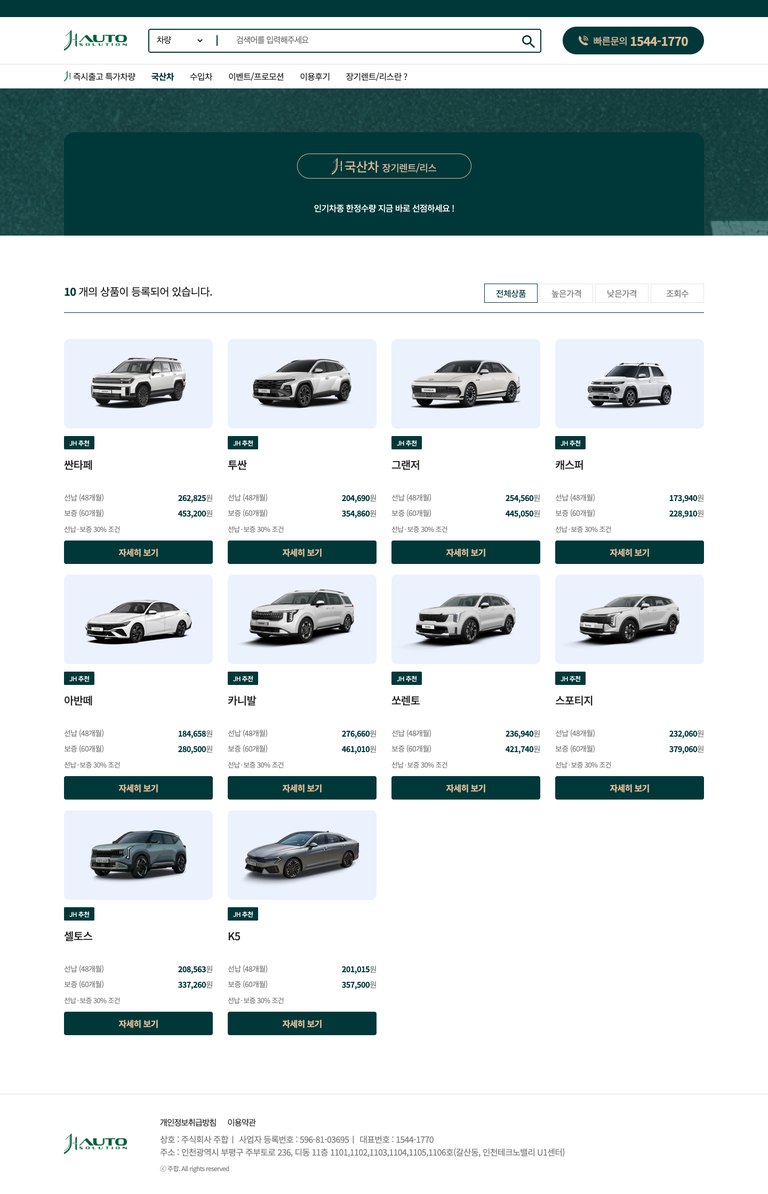Open the 차량 search category dropdown
This screenshot has width=768, height=1194.
180,40
